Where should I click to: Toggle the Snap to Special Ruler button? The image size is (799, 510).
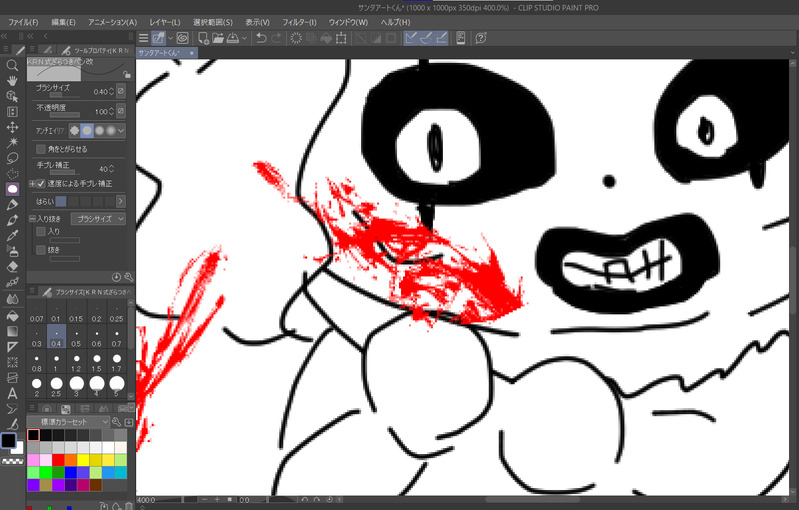426,38
